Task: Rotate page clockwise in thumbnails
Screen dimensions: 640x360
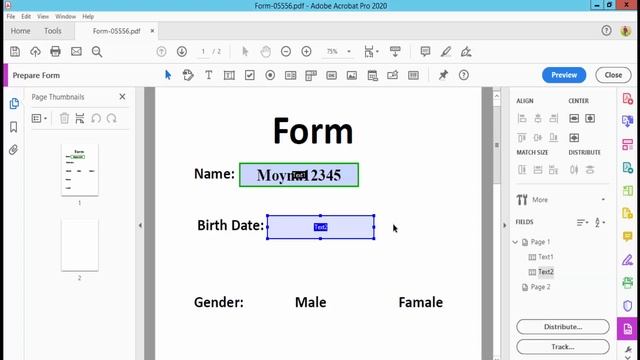Action: click(x=111, y=118)
